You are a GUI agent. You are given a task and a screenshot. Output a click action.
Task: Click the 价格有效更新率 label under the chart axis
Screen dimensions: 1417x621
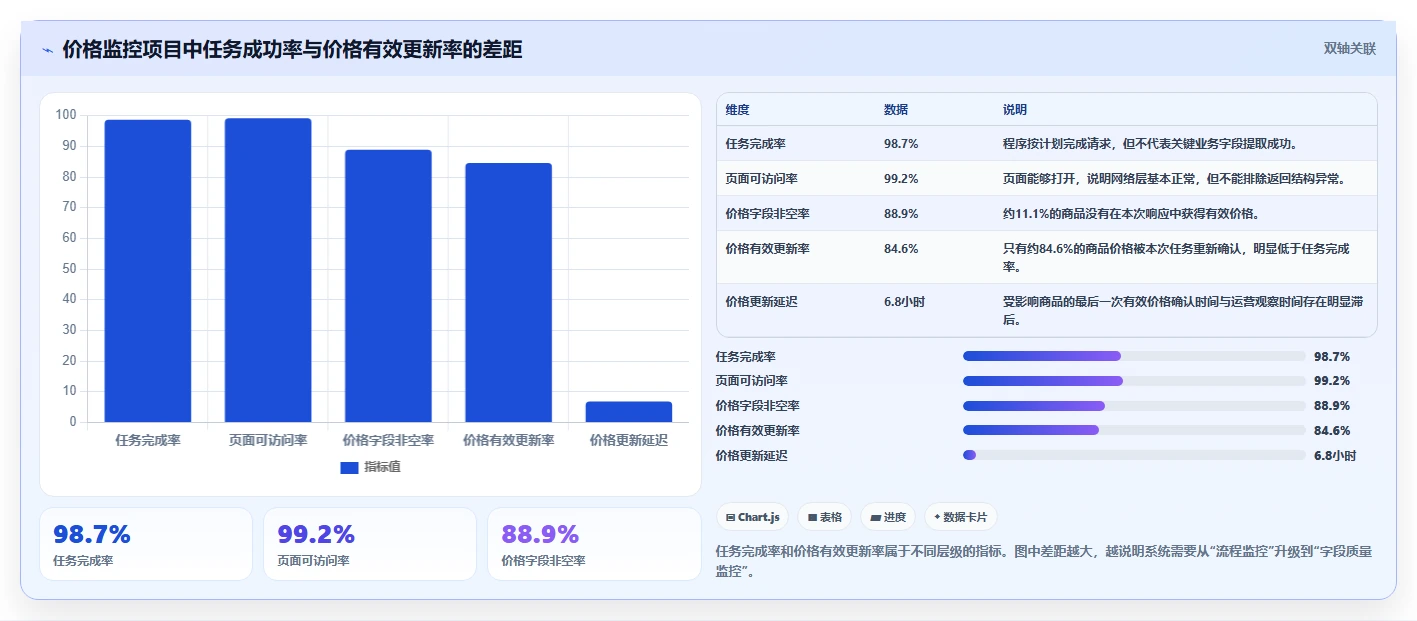[508, 440]
